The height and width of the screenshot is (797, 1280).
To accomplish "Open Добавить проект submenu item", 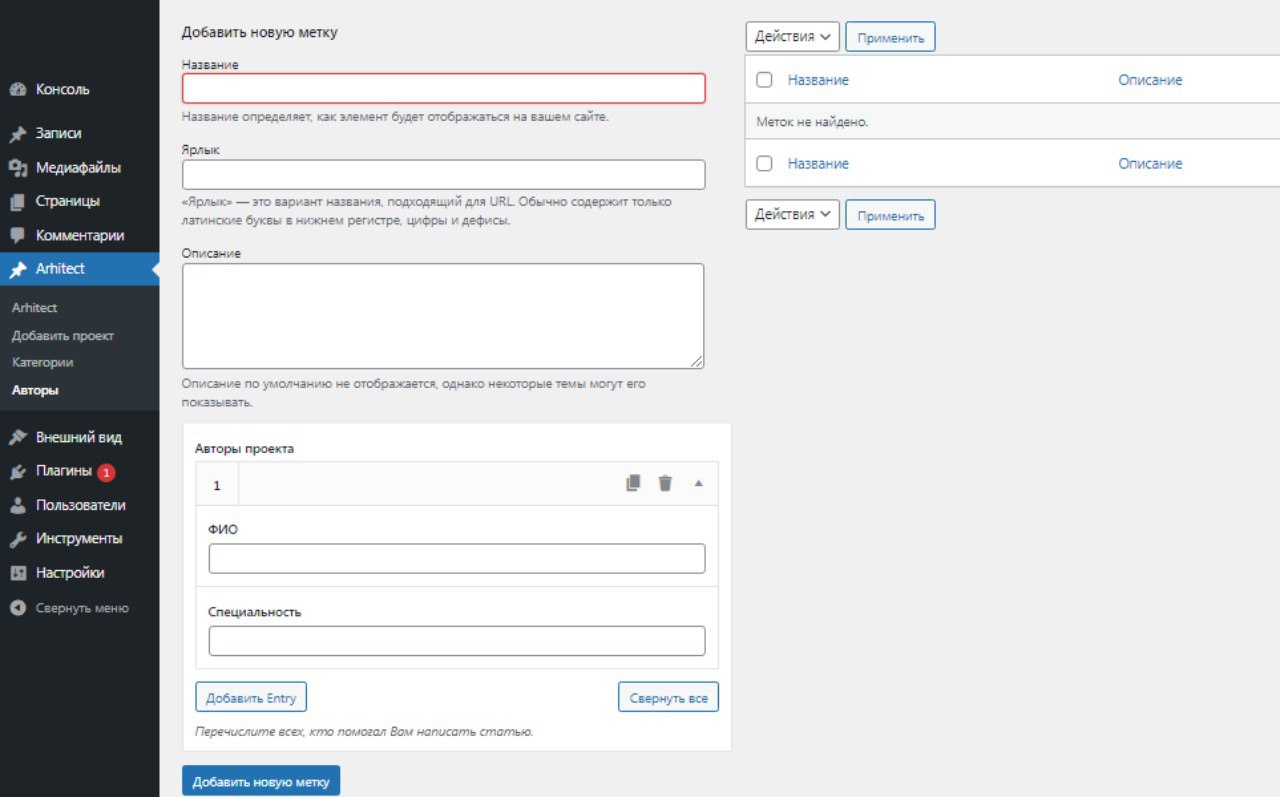I will [x=63, y=335].
